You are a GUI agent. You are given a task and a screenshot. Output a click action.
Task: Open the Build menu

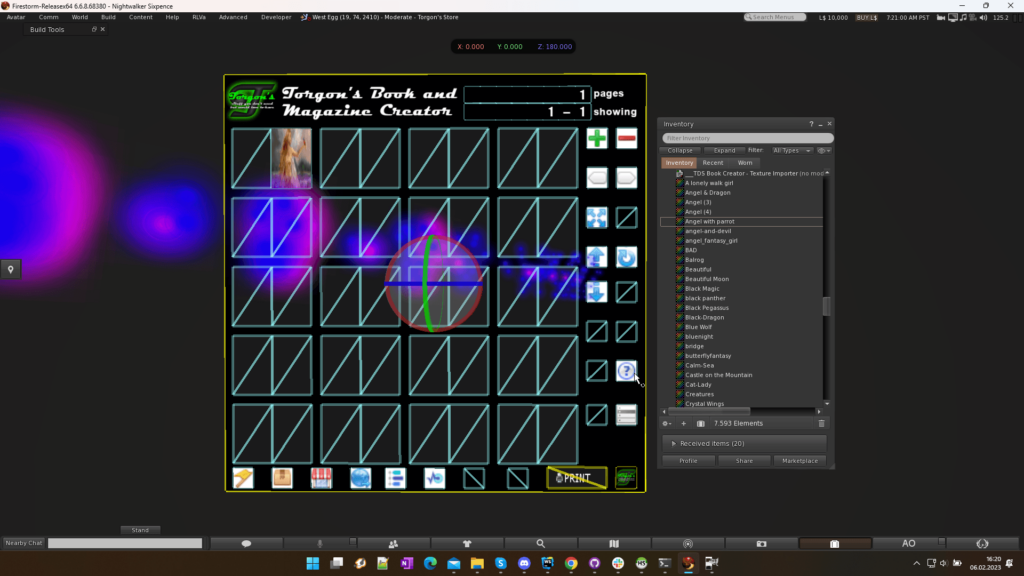pyautogui.click(x=108, y=17)
